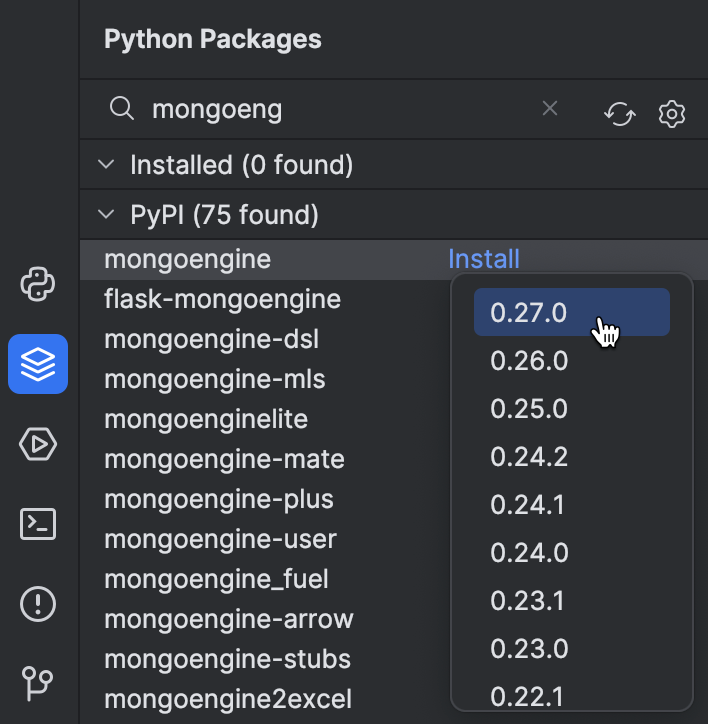
Task: Open the Problems tool window icon
Action: point(38,604)
